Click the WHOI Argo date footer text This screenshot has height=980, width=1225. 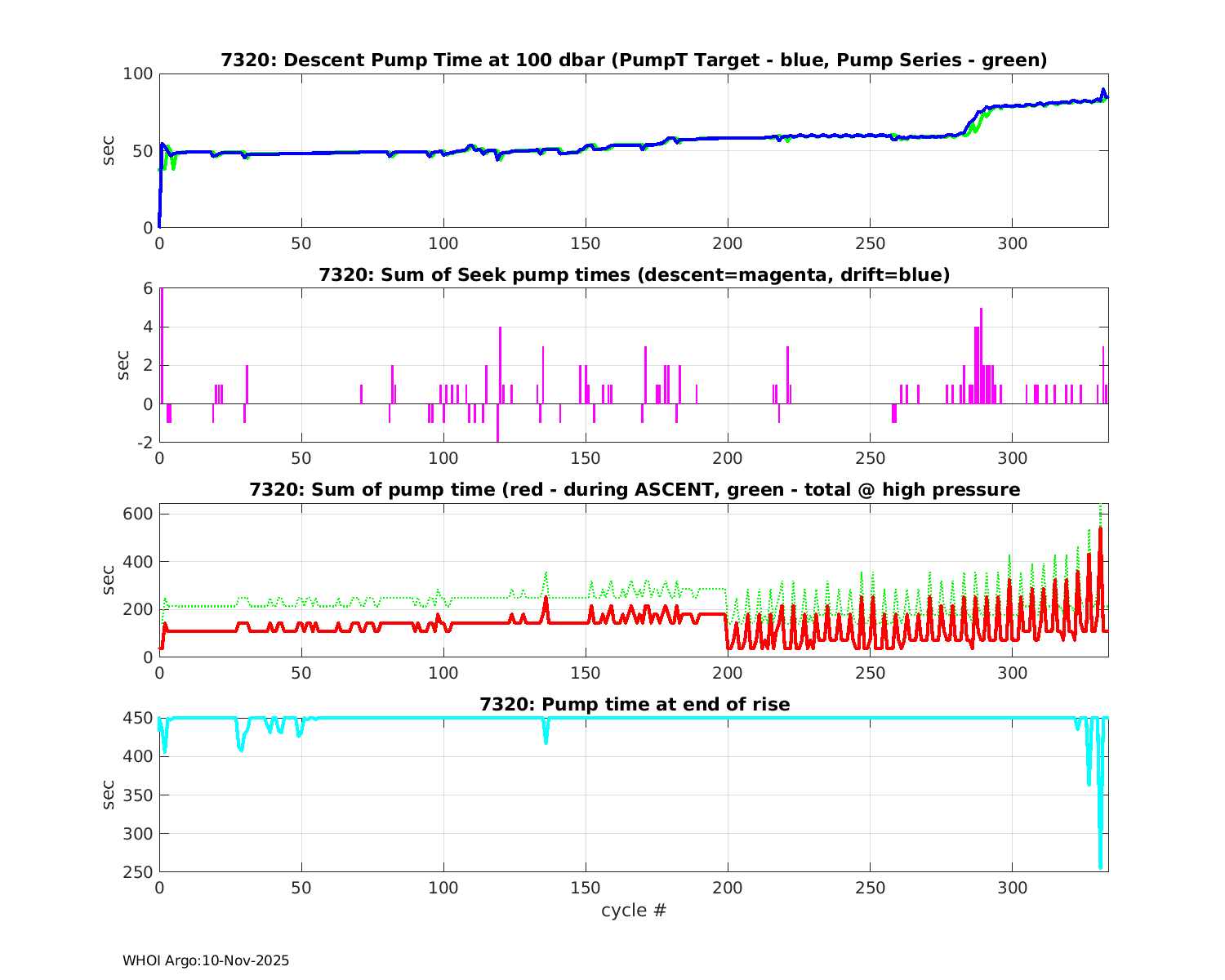[x=206, y=960]
